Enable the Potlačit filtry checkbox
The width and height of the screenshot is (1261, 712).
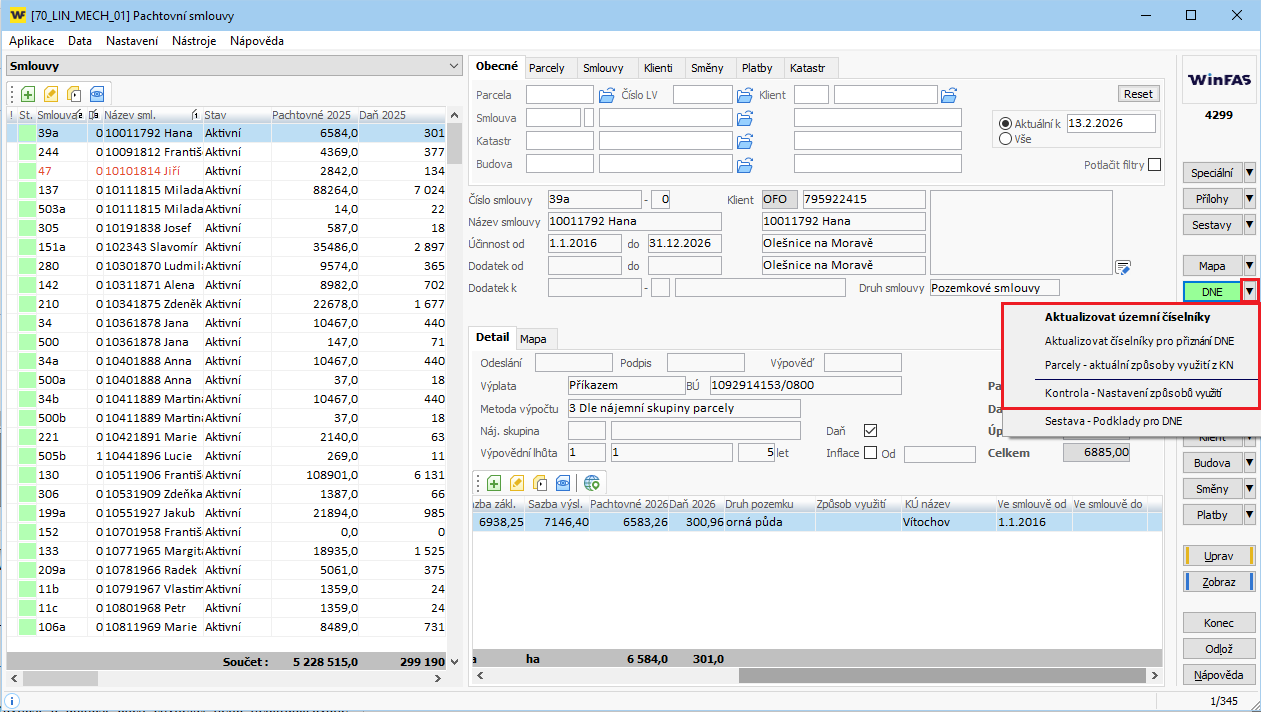coord(1155,165)
